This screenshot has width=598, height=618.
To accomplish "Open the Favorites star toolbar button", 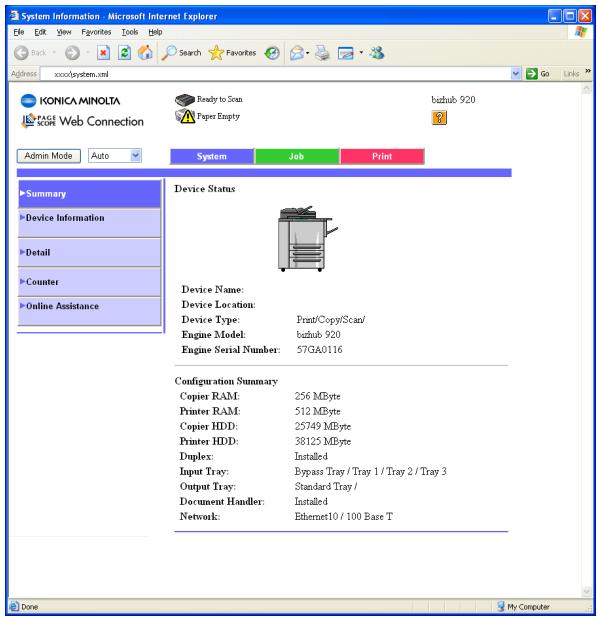I will coord(233,53).
